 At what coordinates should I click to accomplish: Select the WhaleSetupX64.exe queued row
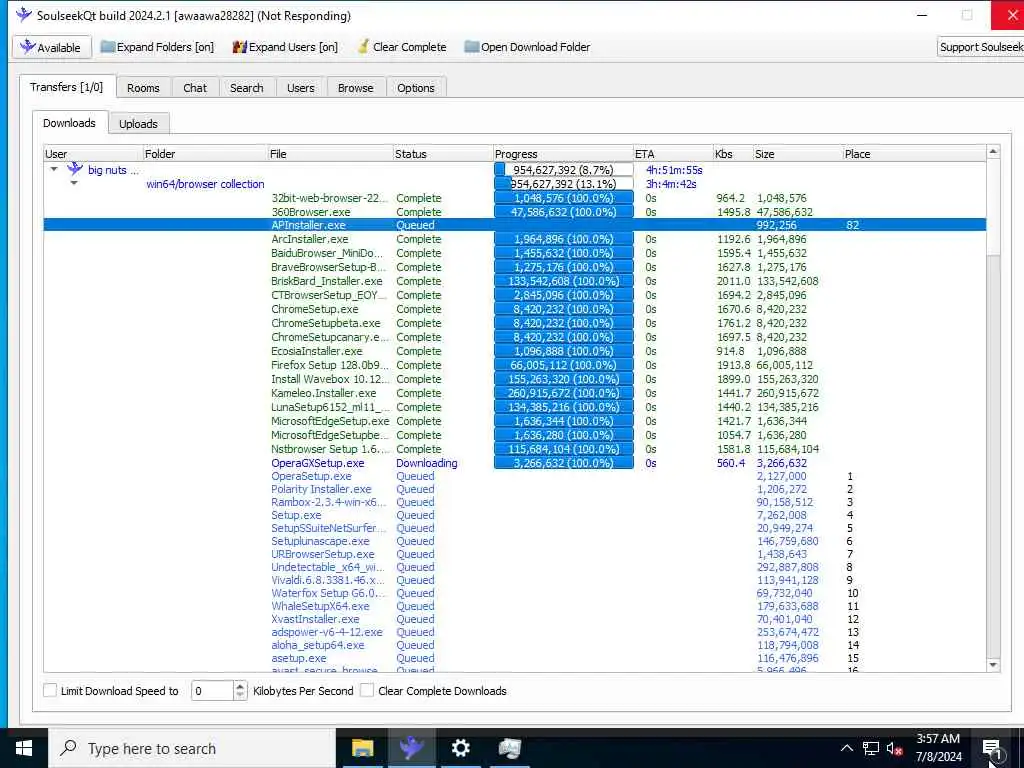515,606
